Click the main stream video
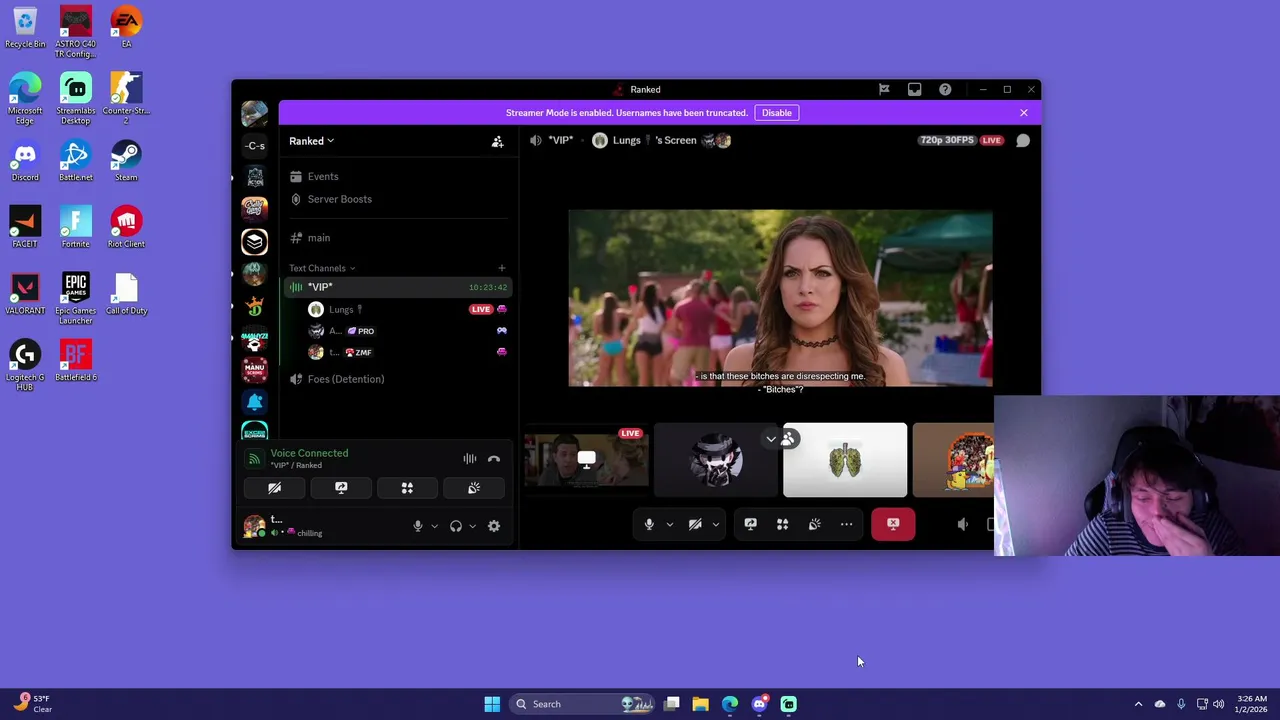 (780, 298)
